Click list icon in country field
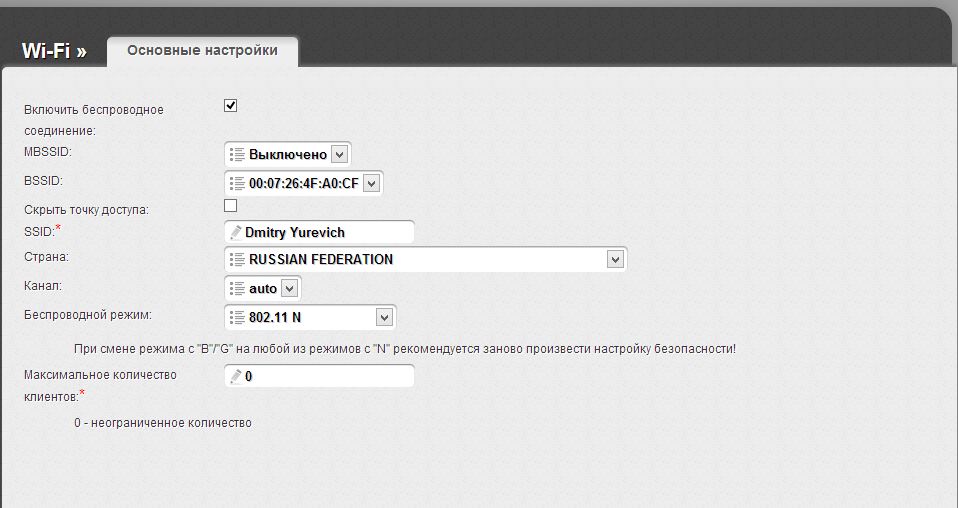Image resolution: width=958 pixels, height=508 pixels. pyautogui.click(x=237, y=259)
